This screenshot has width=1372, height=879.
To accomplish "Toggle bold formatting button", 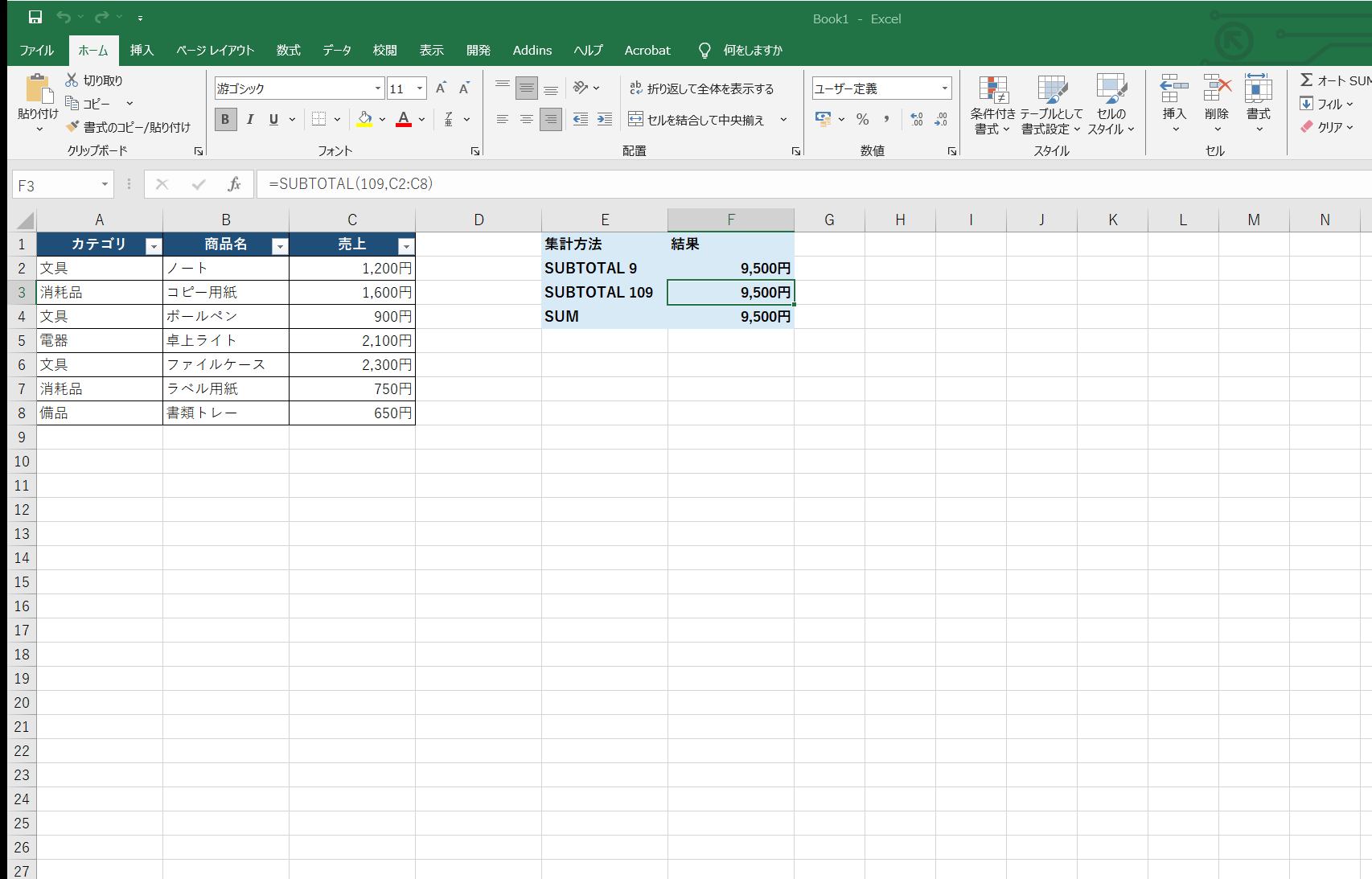I will pyautogui.click(x=225, y=119).
